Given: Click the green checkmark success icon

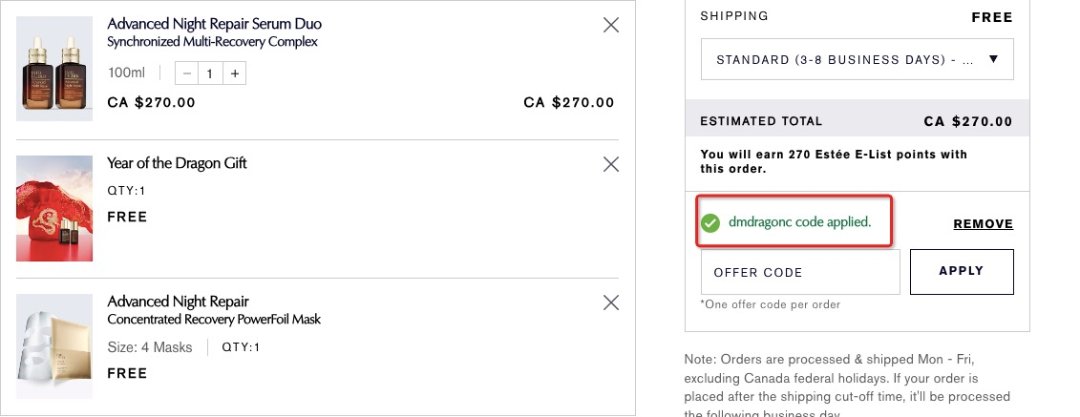Looking at the screenshot, I should pos(710,223).
